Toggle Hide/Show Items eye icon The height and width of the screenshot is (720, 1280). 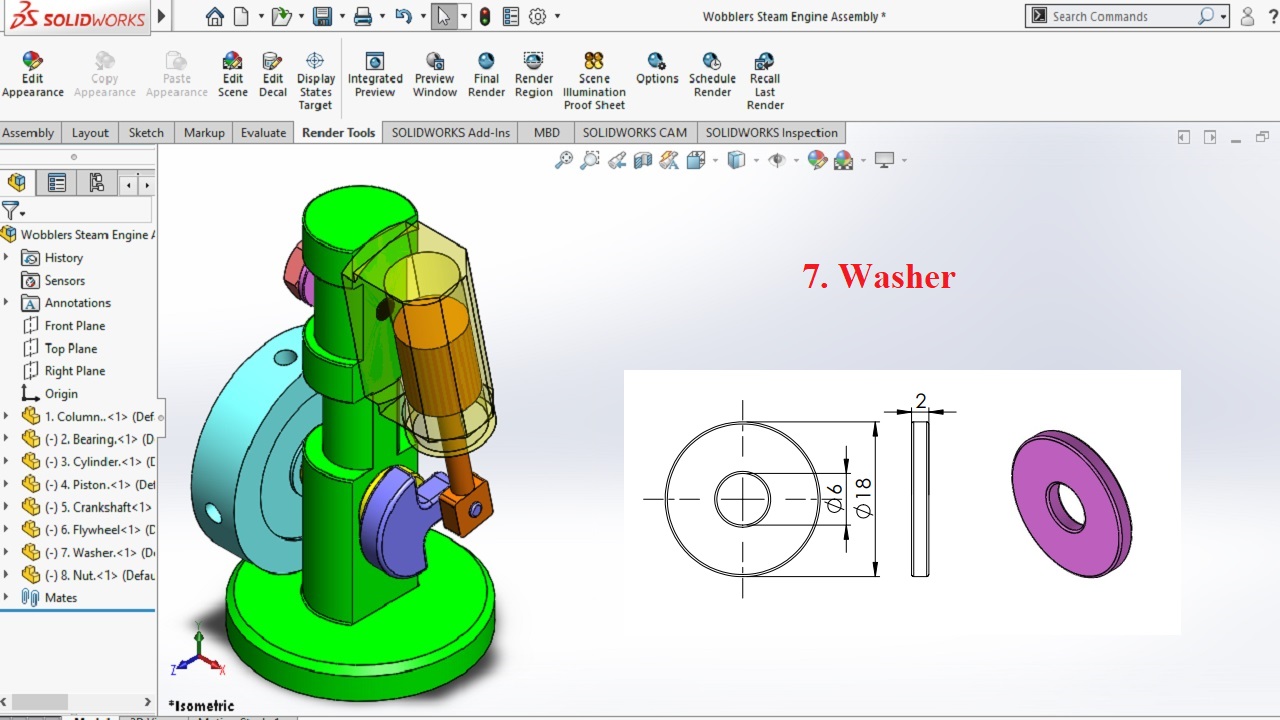tap(777, 160)
